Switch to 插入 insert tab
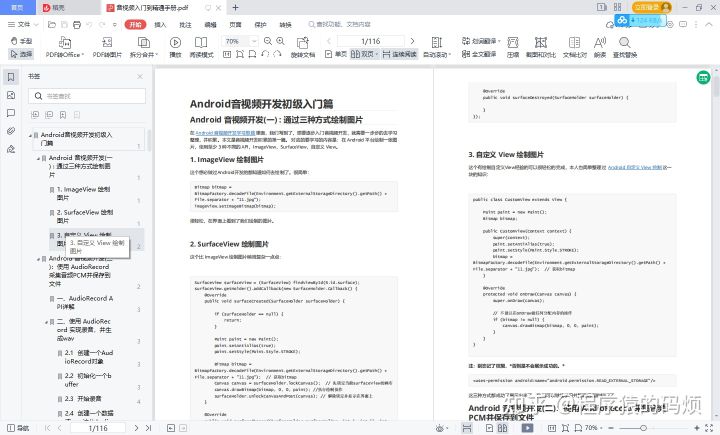This screenshot has width=720, height=435. click(x=160, y=24)
